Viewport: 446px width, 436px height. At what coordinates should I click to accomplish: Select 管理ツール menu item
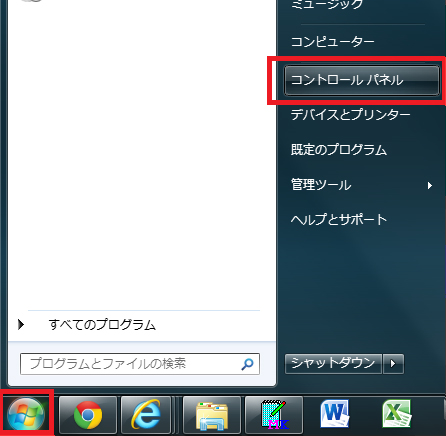pyautogui.click(x=321, y=185)
